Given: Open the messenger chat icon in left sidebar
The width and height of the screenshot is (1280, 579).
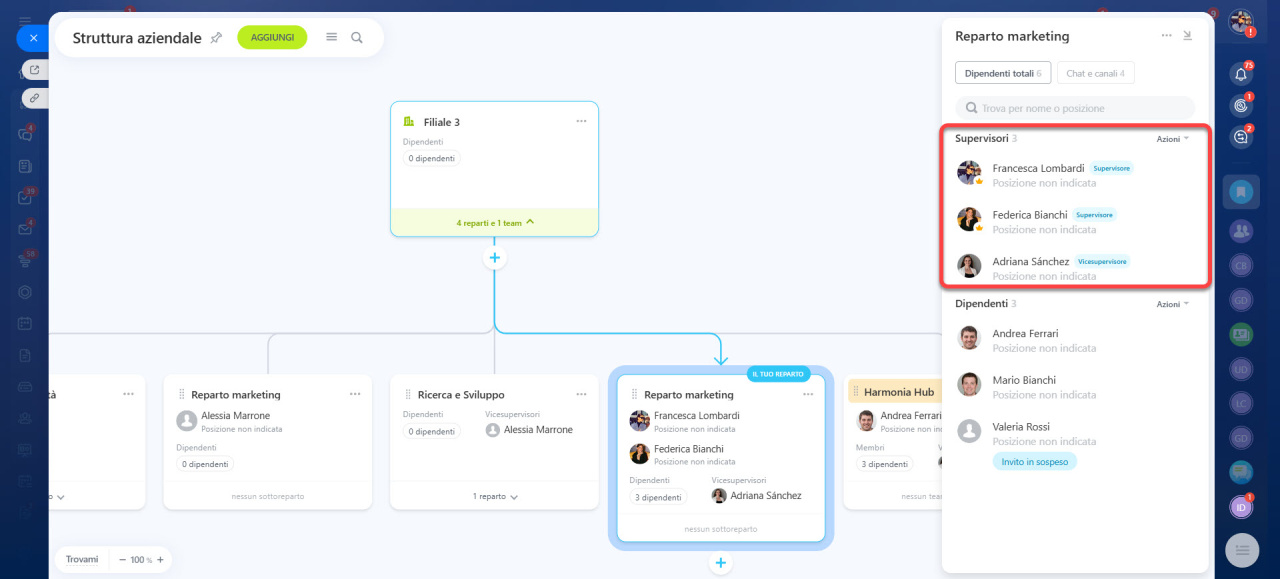Looking at the screenshot, I should click(25, 134).
